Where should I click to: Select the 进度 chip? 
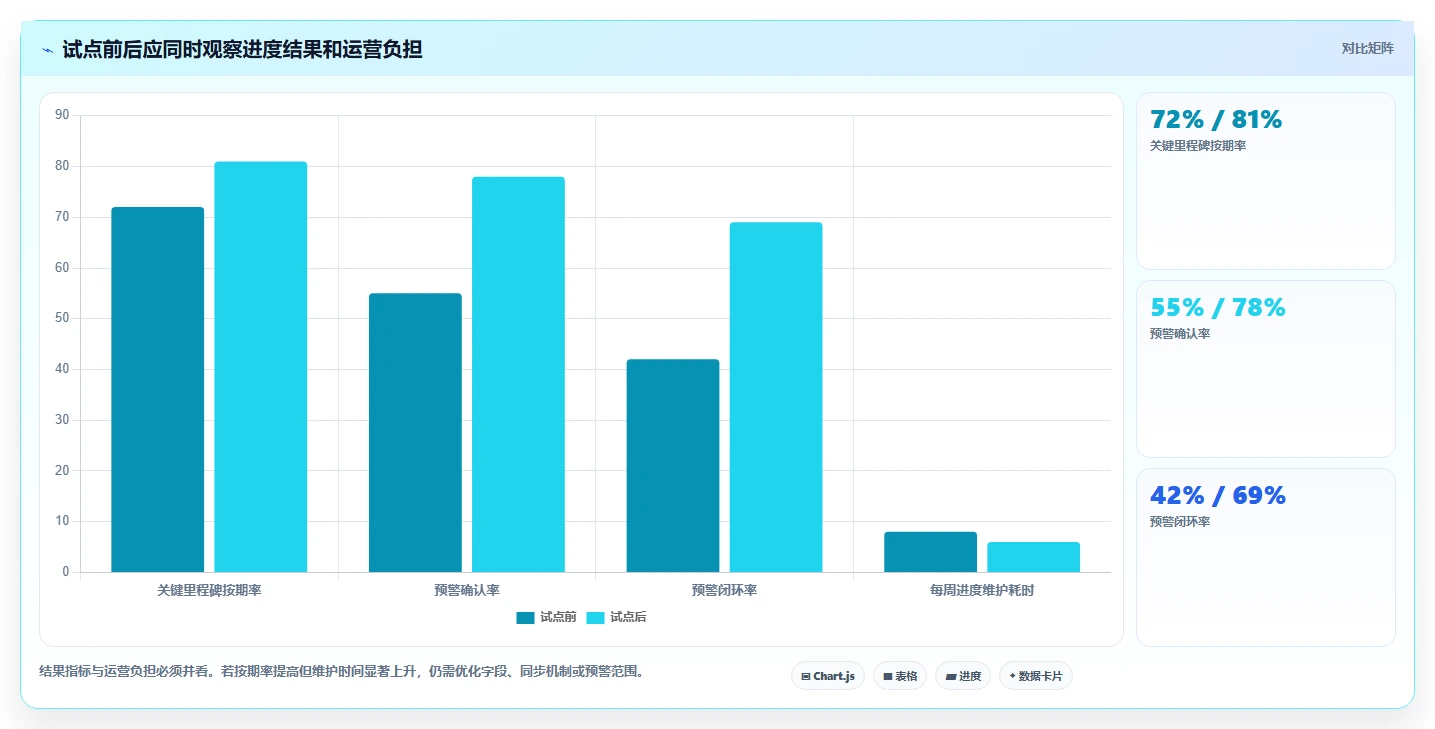coord(963,676)
